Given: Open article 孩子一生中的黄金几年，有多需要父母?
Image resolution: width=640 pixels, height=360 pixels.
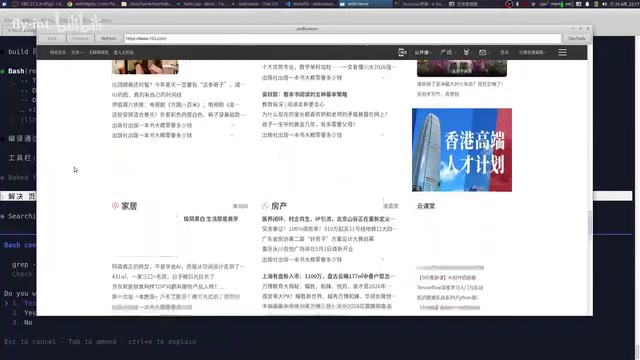Looking at the screenshot, I should 309,124.
